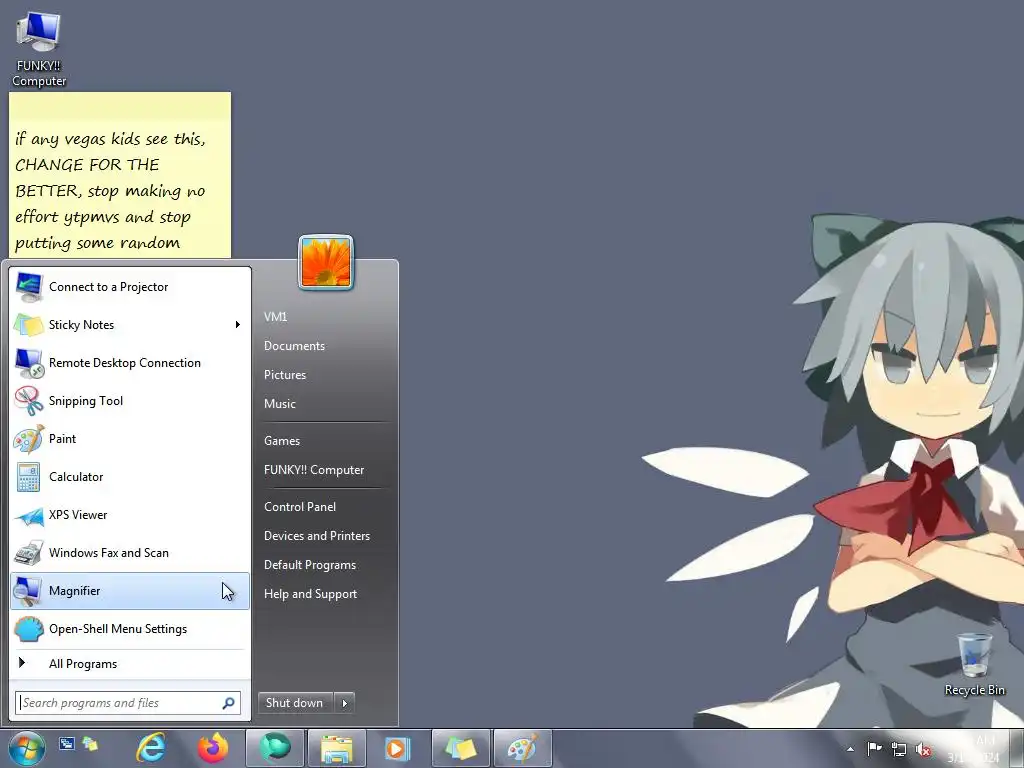Launch the Snipping Tool
The width and height of the screenshot is (1024, 768).
(x=130, y=400)
